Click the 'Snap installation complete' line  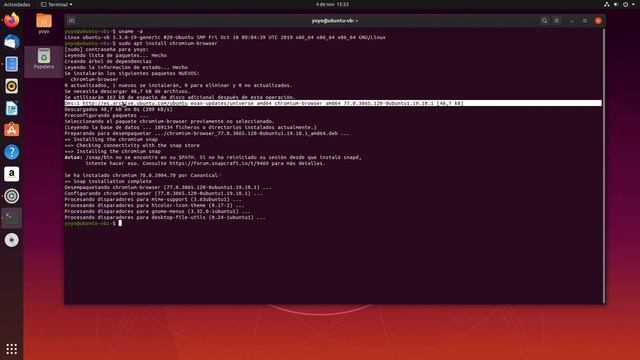[x=108, y=181]
